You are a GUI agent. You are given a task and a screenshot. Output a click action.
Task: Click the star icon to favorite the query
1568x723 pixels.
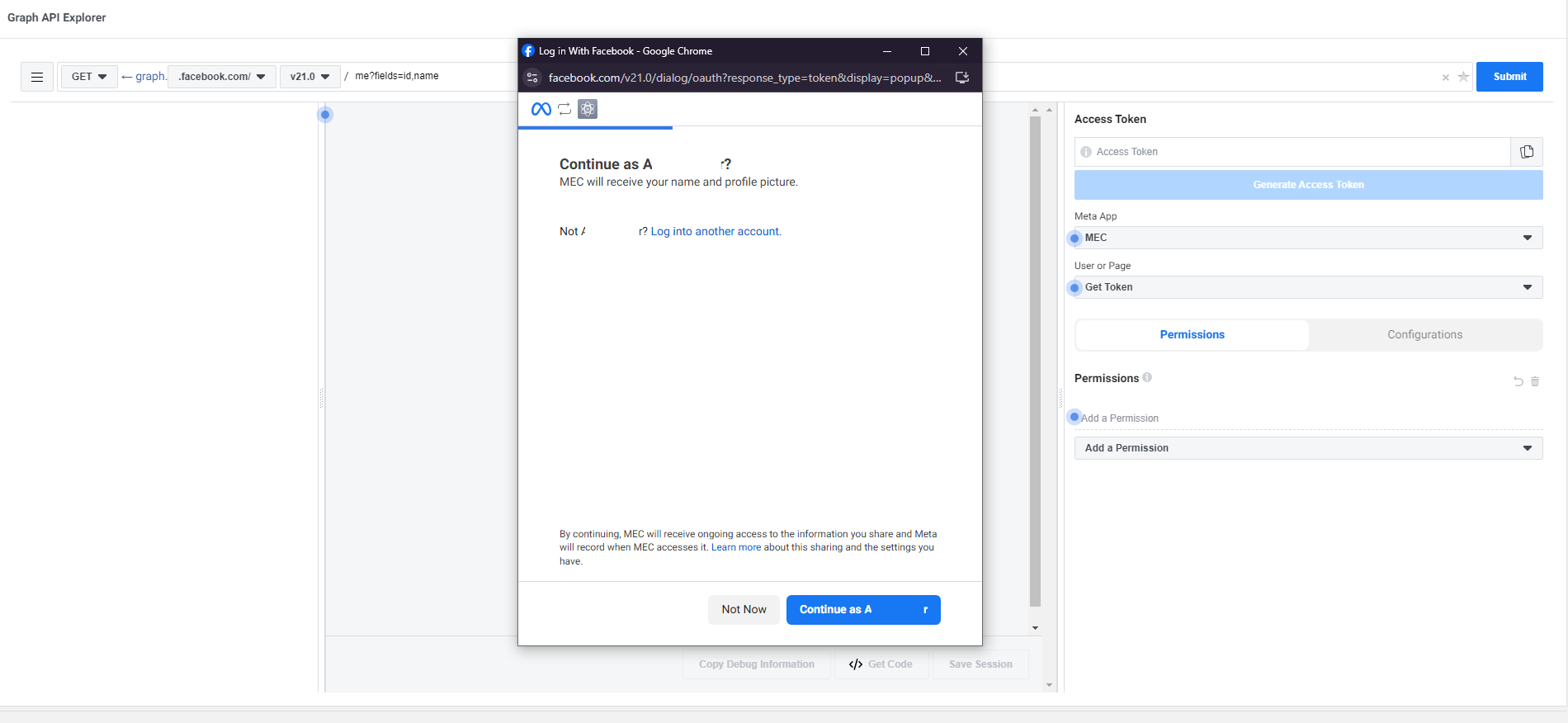[x=1463, y=77]
